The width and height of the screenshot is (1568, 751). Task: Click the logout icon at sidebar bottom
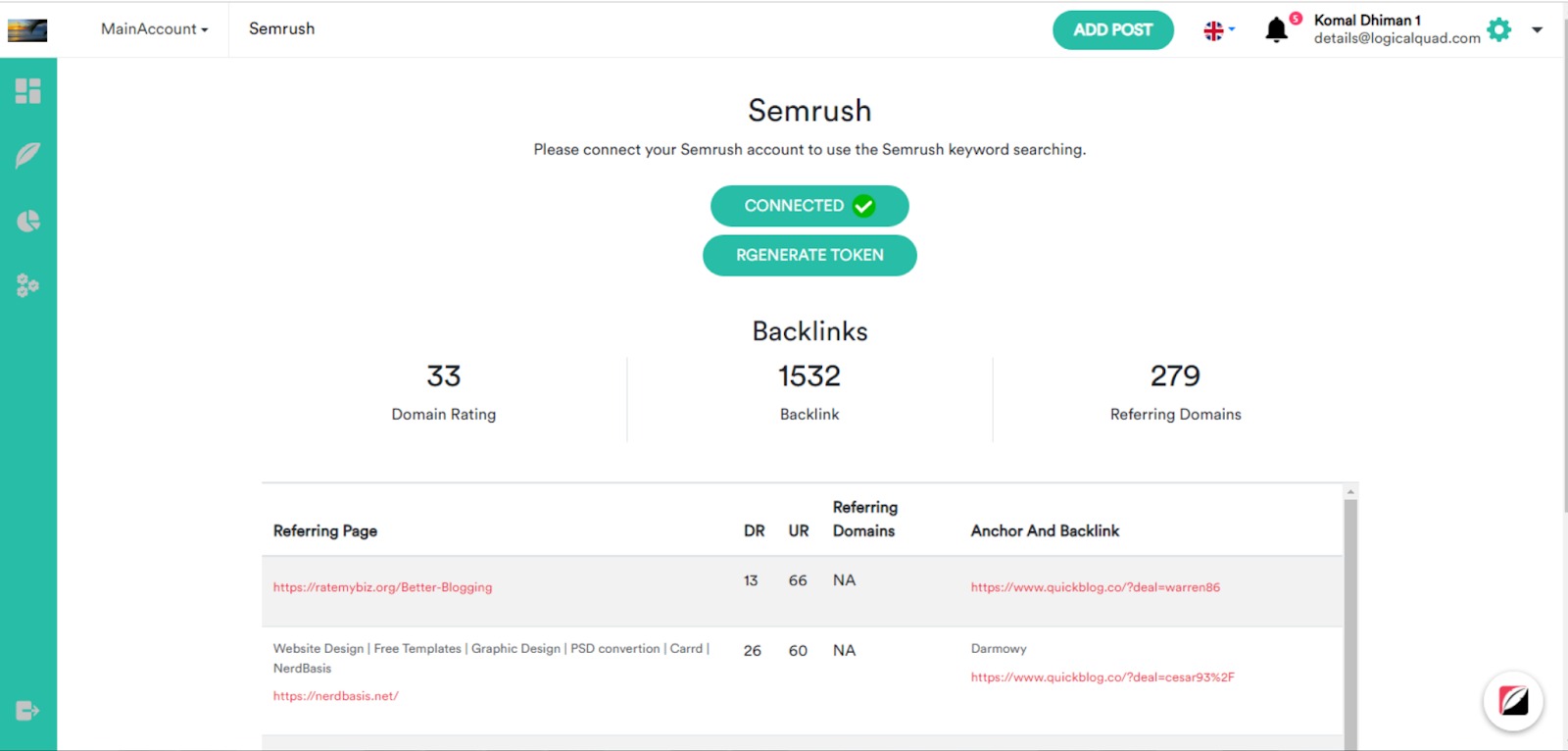[x=27, y=711]
